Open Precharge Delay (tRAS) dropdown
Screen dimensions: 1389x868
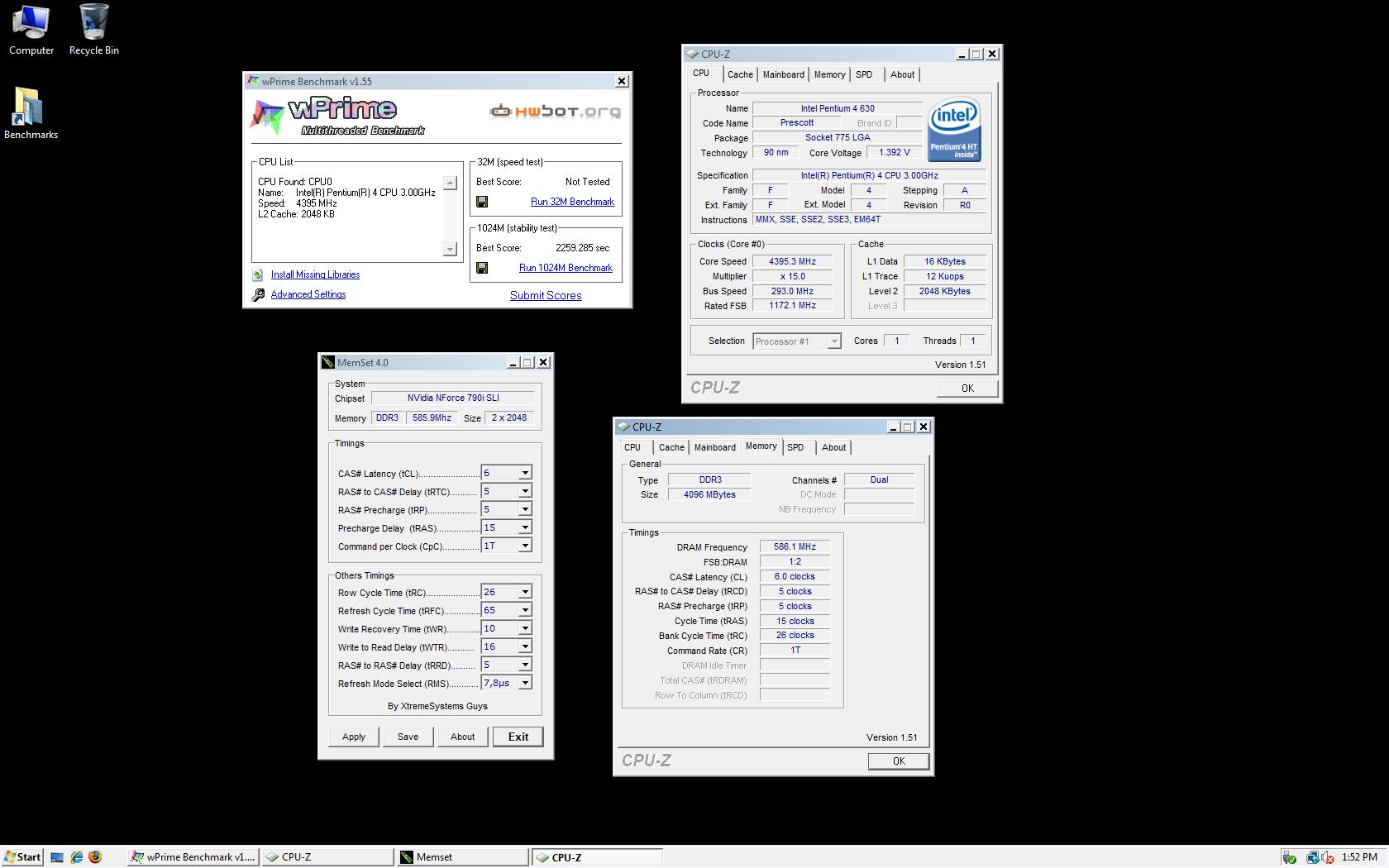[524, 527]
